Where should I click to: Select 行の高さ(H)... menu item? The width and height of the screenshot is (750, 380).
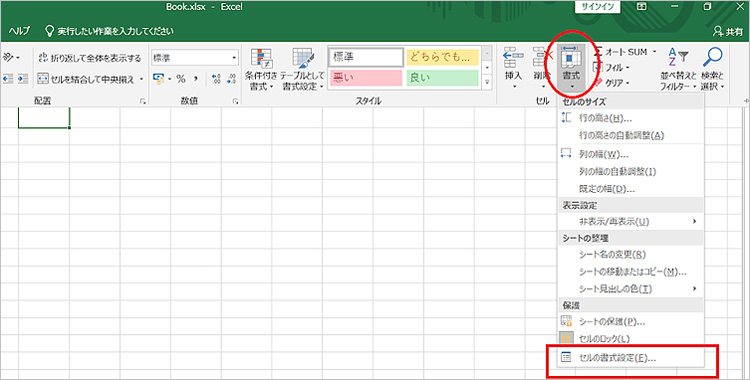(x=630, y=118)
